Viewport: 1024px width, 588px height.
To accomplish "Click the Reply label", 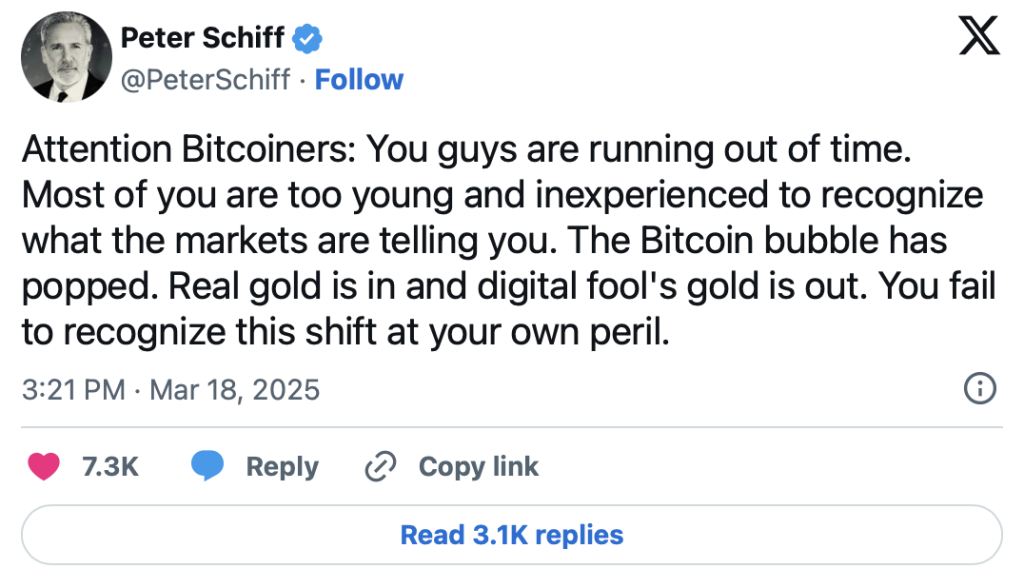I will click(x=282, y=466).
